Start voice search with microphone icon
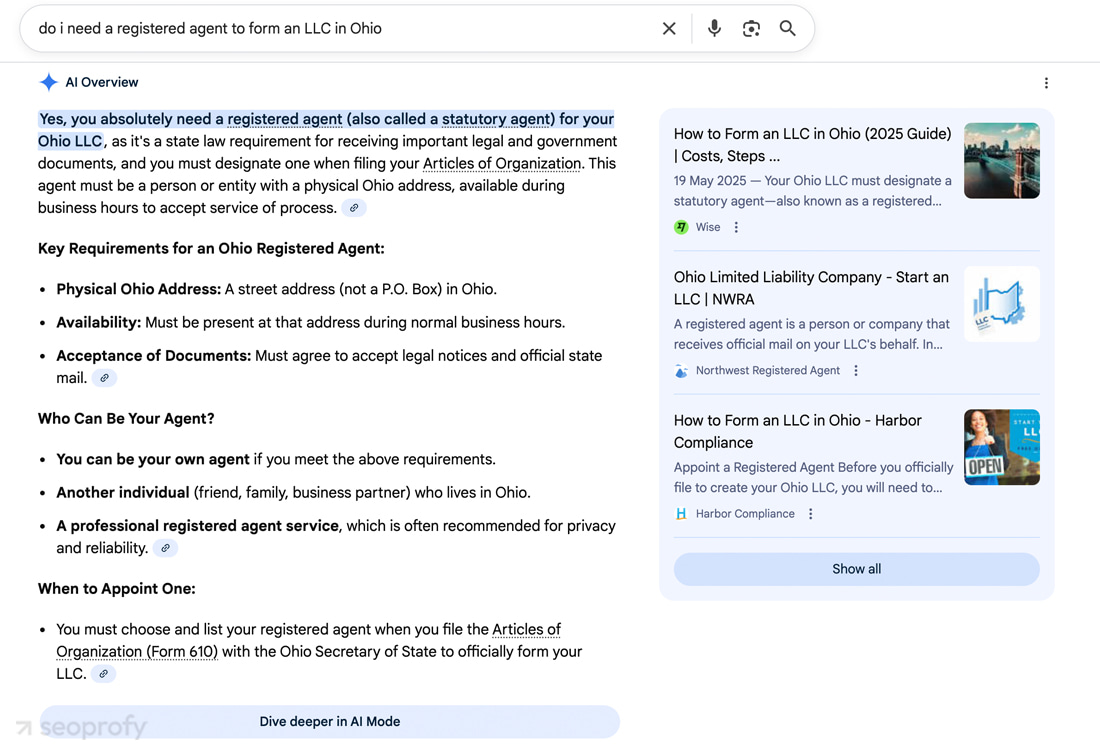Screen dimensions: 1100x754 [714, 29]
